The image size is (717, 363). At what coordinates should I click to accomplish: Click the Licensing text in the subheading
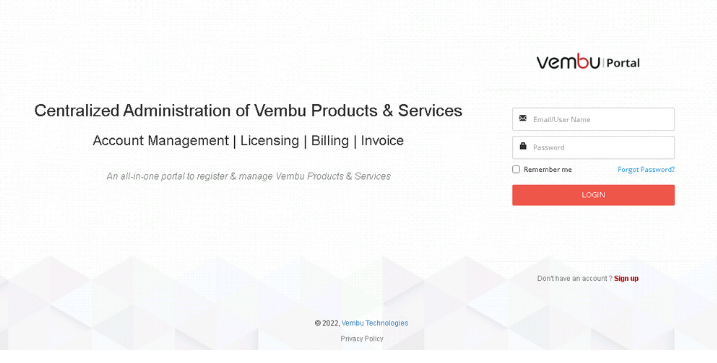tap(270, 140)
